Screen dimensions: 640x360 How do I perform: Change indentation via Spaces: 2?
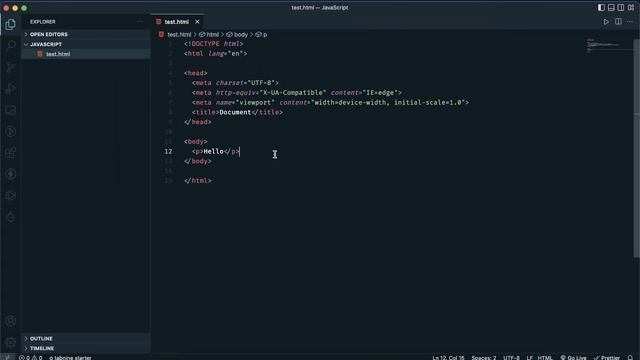tap(484, 358)
